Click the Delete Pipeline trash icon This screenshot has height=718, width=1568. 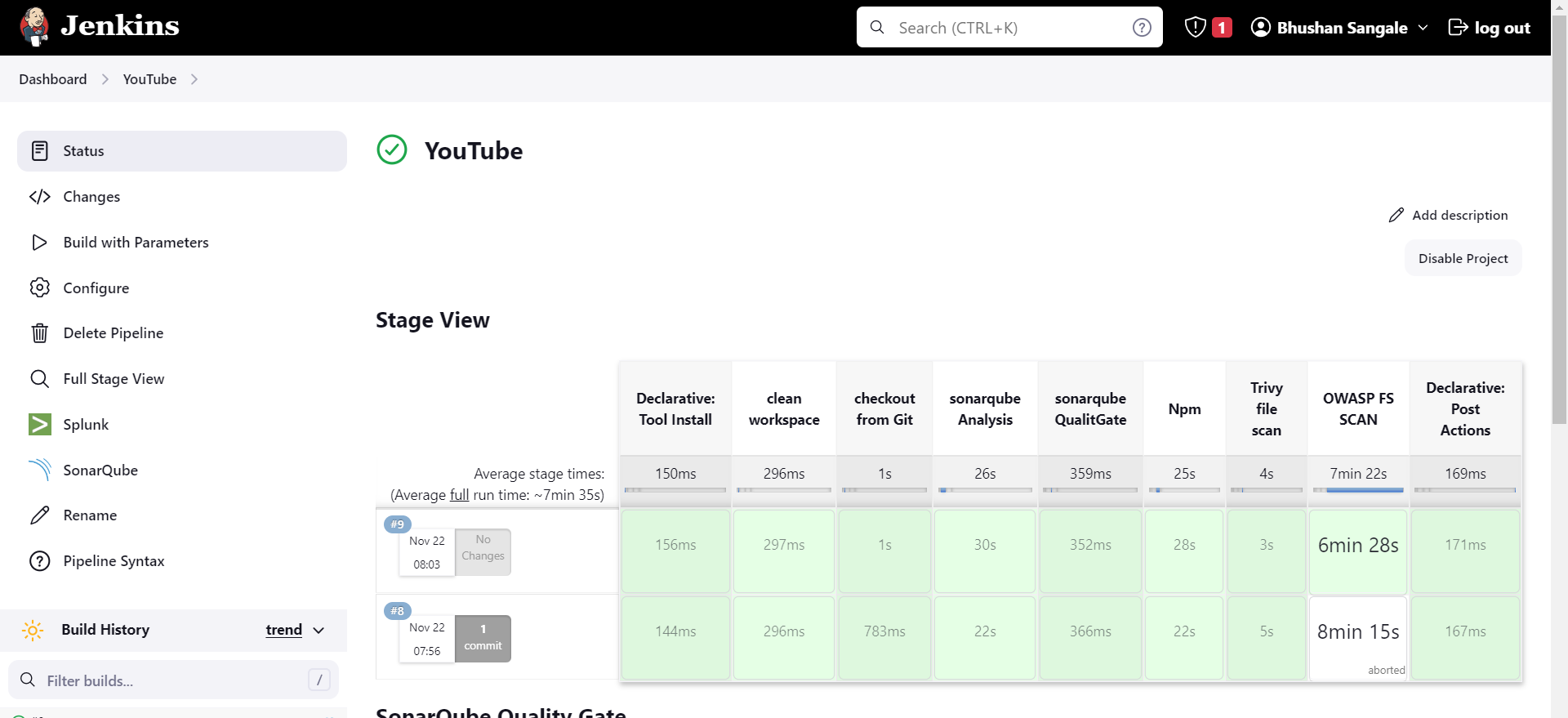(x=39, y=333)
